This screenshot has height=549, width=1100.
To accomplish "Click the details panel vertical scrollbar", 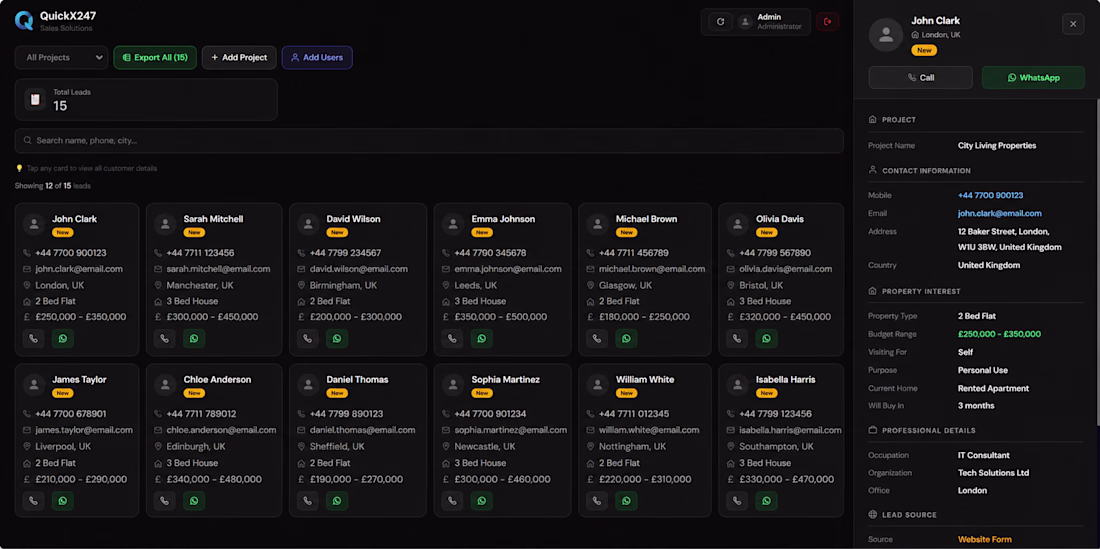I will (x=1097, y=261).
